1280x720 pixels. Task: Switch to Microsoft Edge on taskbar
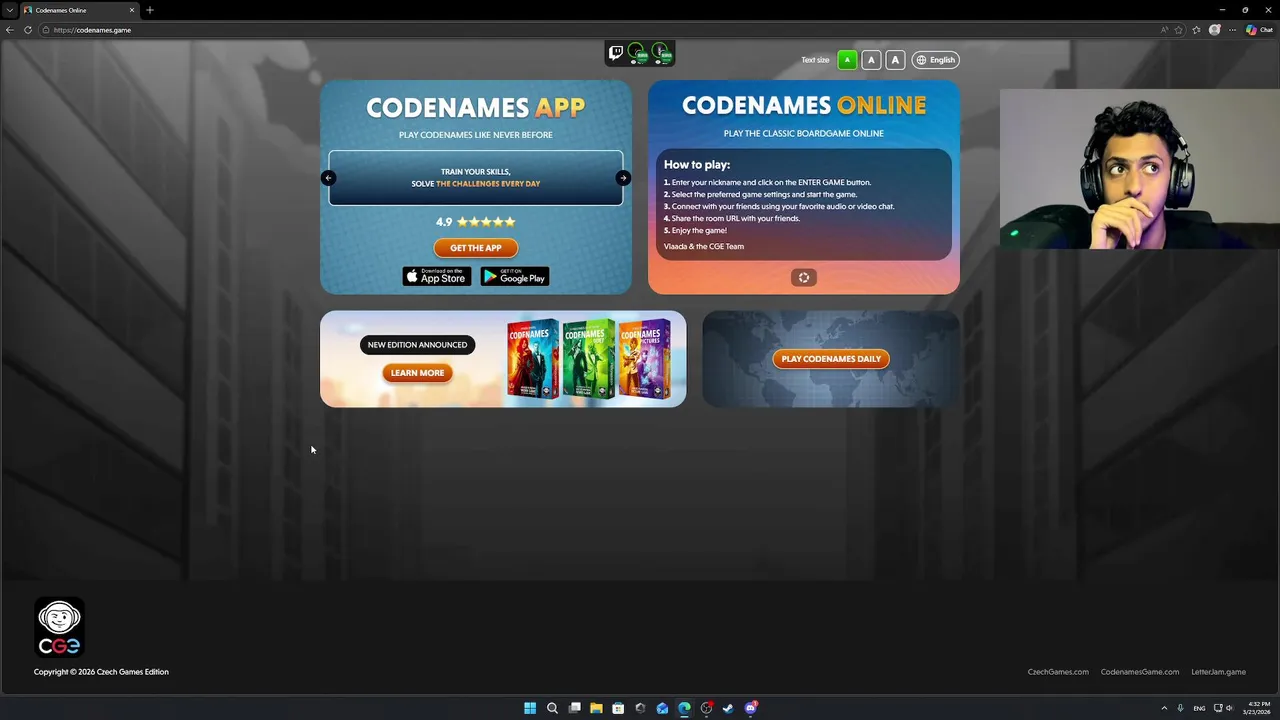pos(684,708)
